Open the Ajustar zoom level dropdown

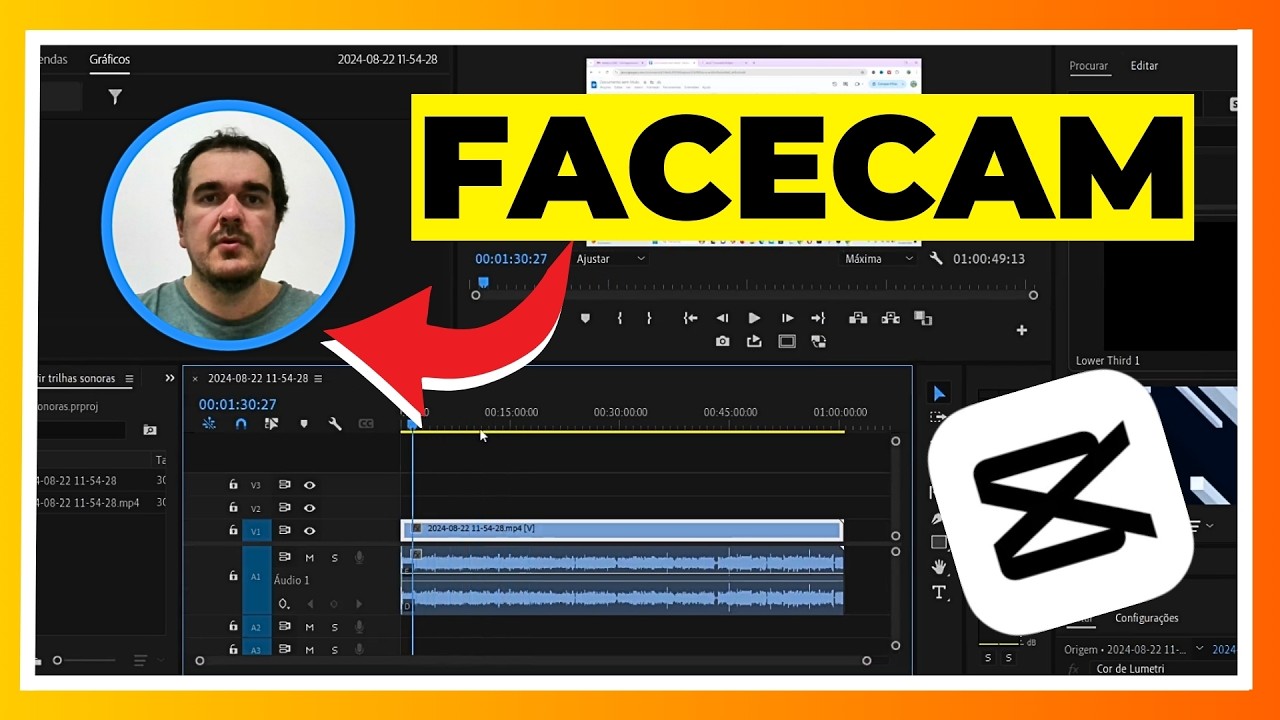point(612,258)
